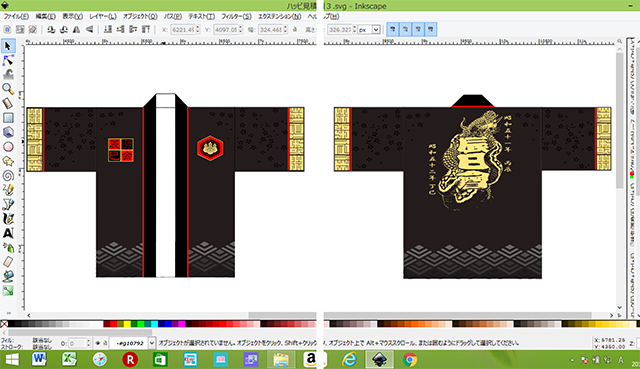
Task: Toggle the layer lock icon
Action: [105, 343]
